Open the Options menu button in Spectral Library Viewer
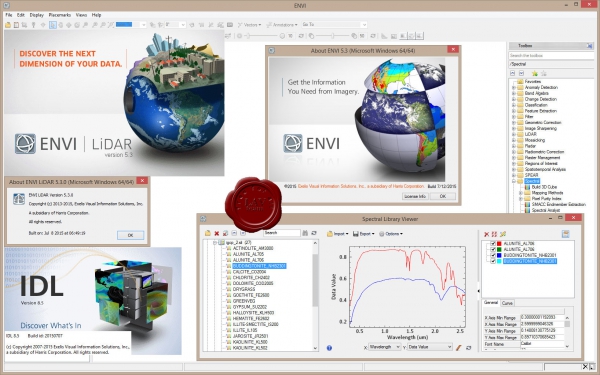Viewport: 600px width, 375px height. click(391, 234)
